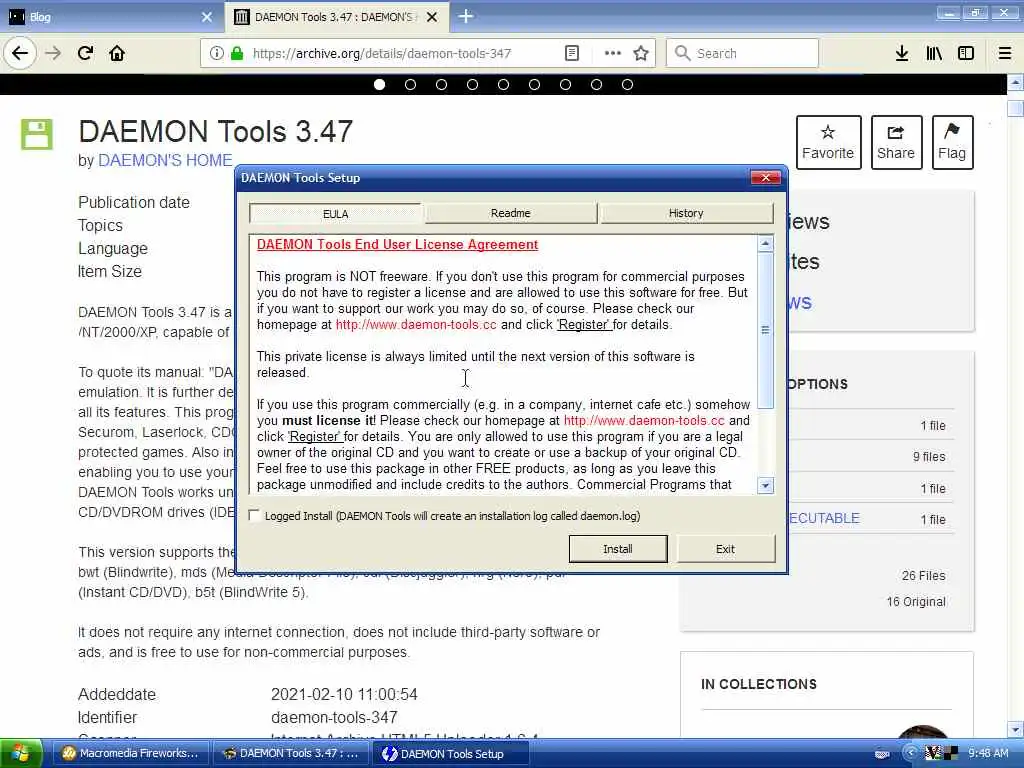Click the EULA scroll down arrow
Screen dimensions: 1024x768
coord(765,485)
